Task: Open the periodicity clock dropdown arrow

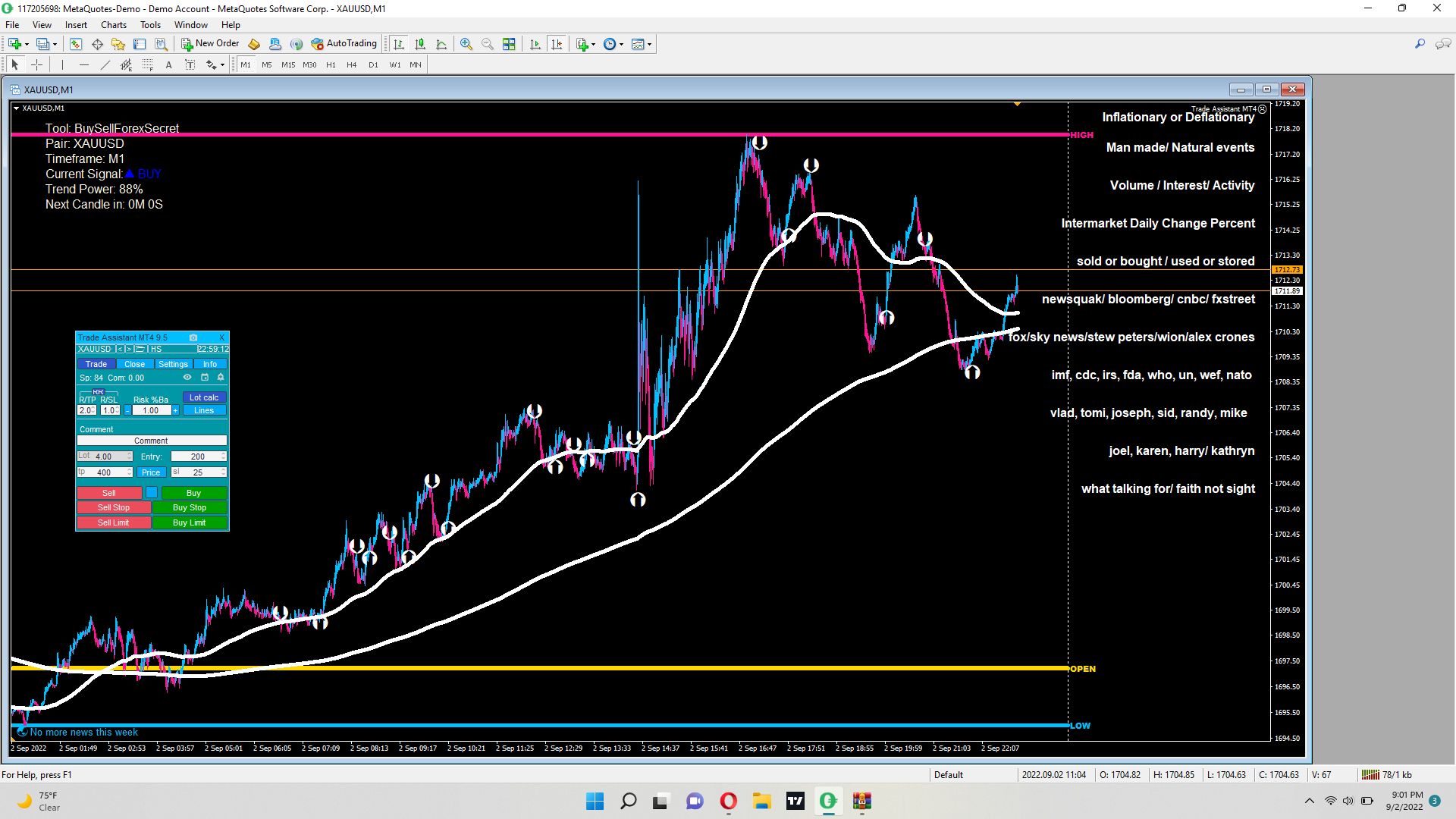Action: click(622, 44)
